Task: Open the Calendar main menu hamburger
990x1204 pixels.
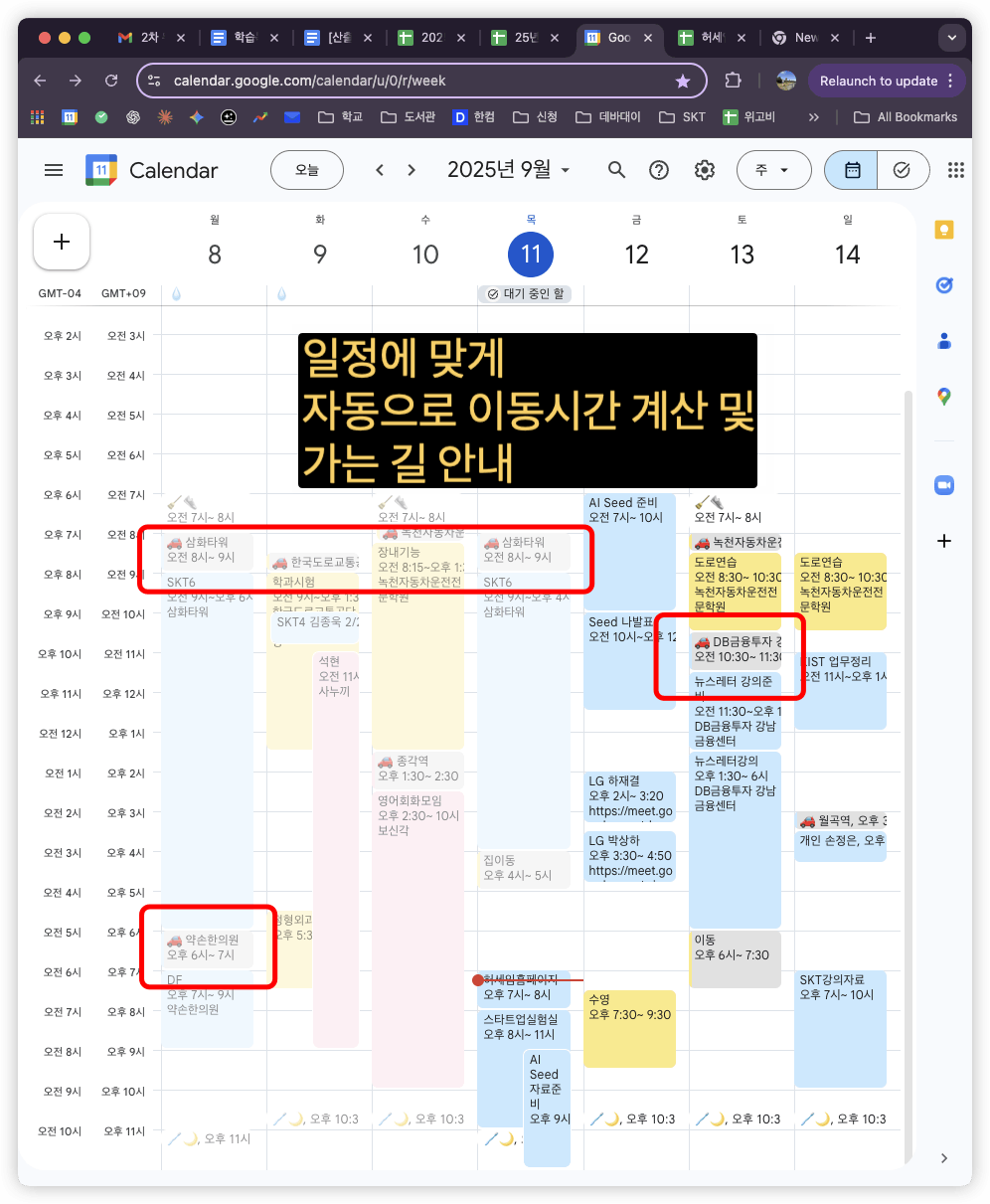Action: [54, 170]
